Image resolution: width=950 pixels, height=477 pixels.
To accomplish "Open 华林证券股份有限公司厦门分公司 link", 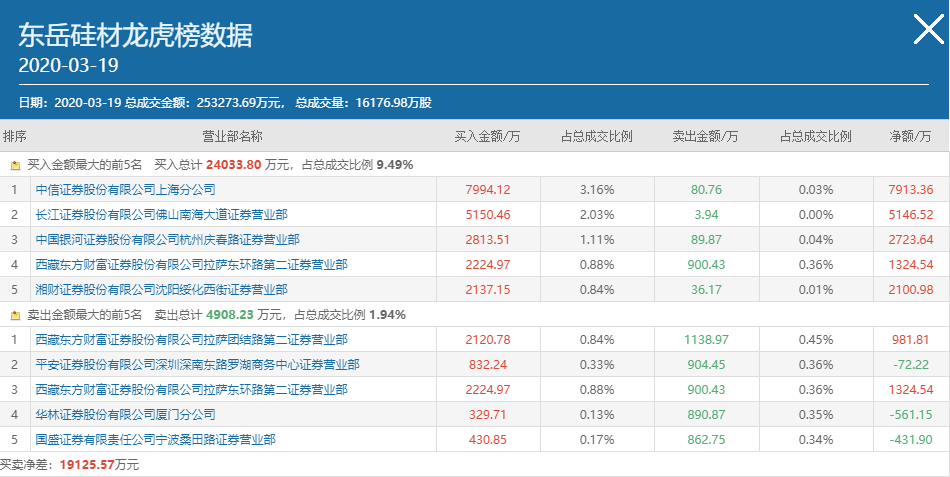I will tap(125, 415).
